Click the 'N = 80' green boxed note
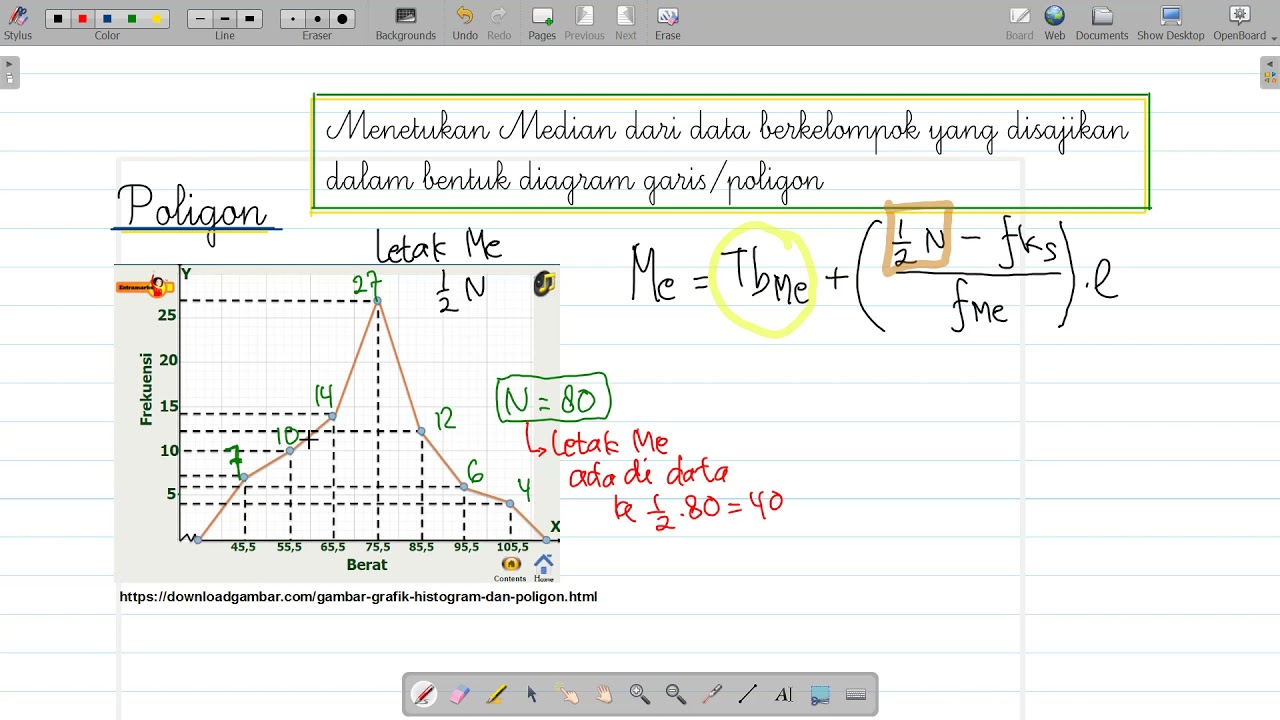Screen dimensions: 1280x720 pyautogui.click(x=553, y=400)
